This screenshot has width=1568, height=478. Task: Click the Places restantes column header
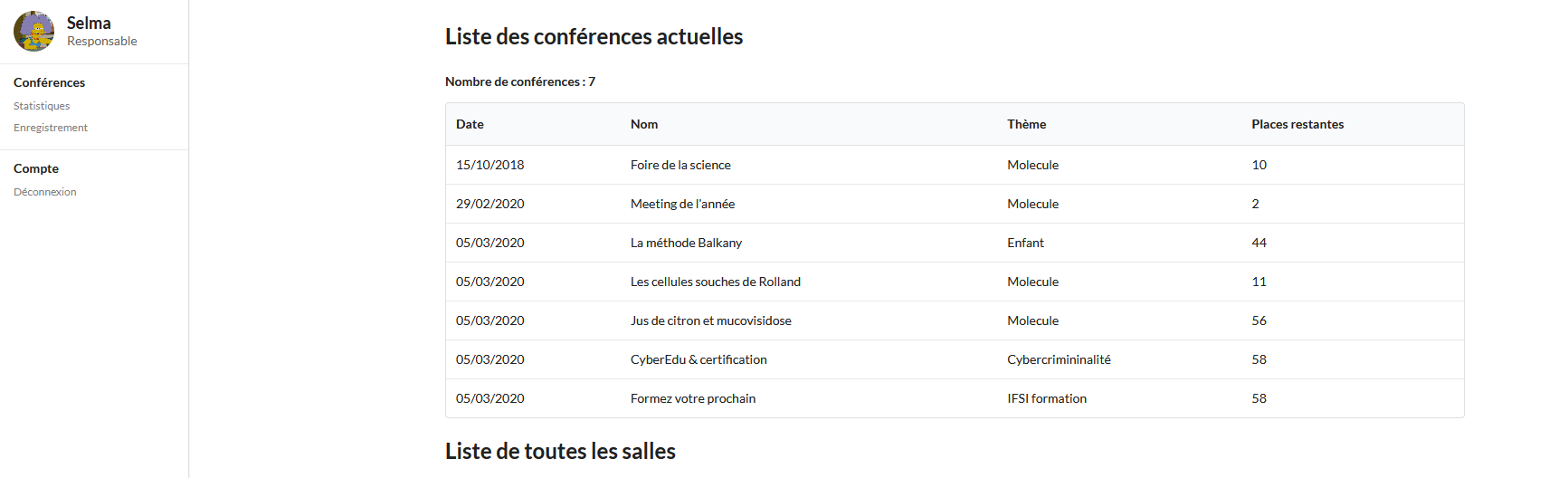coord(1297,124)
